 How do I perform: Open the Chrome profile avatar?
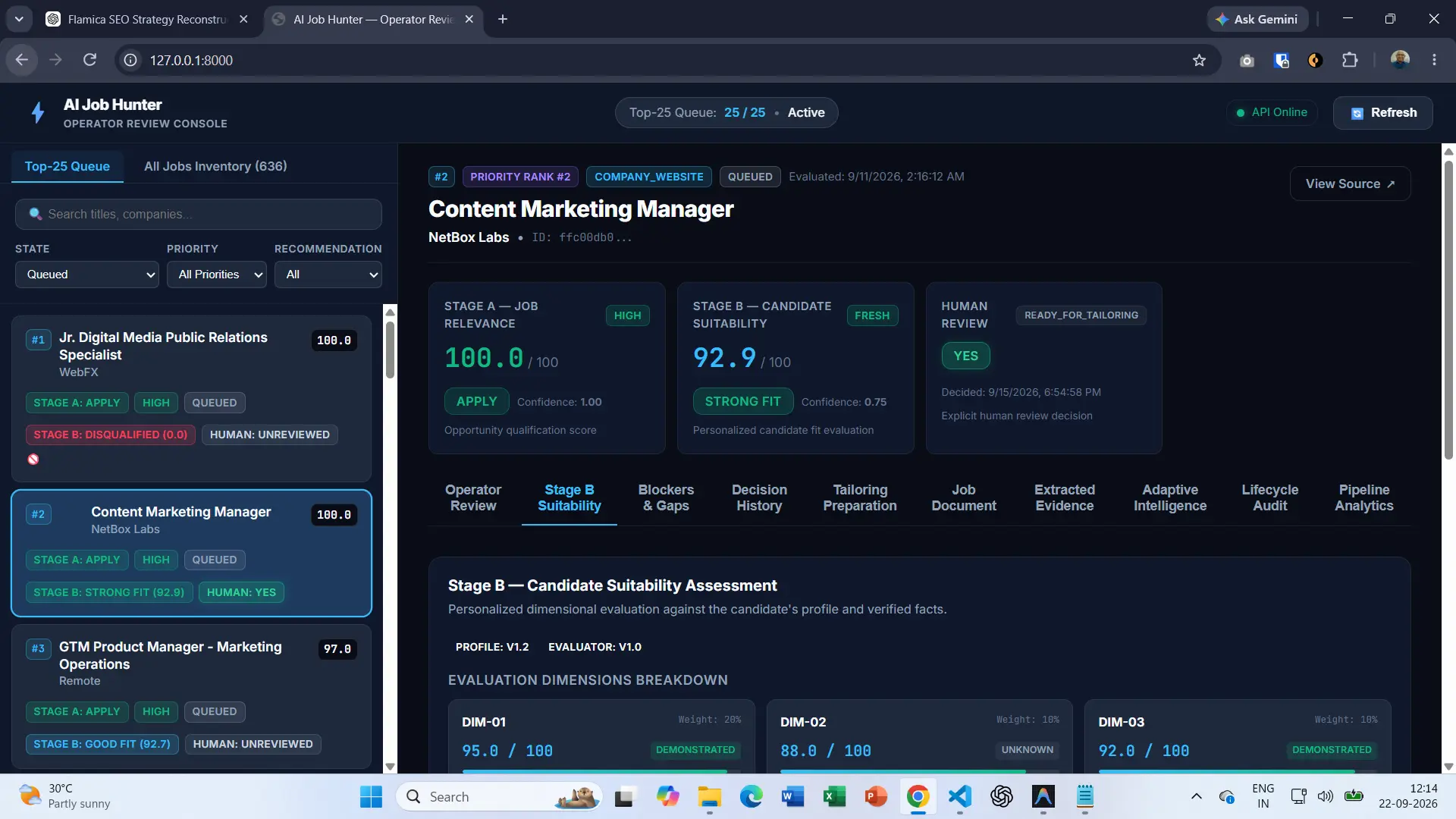point(1400,60)
